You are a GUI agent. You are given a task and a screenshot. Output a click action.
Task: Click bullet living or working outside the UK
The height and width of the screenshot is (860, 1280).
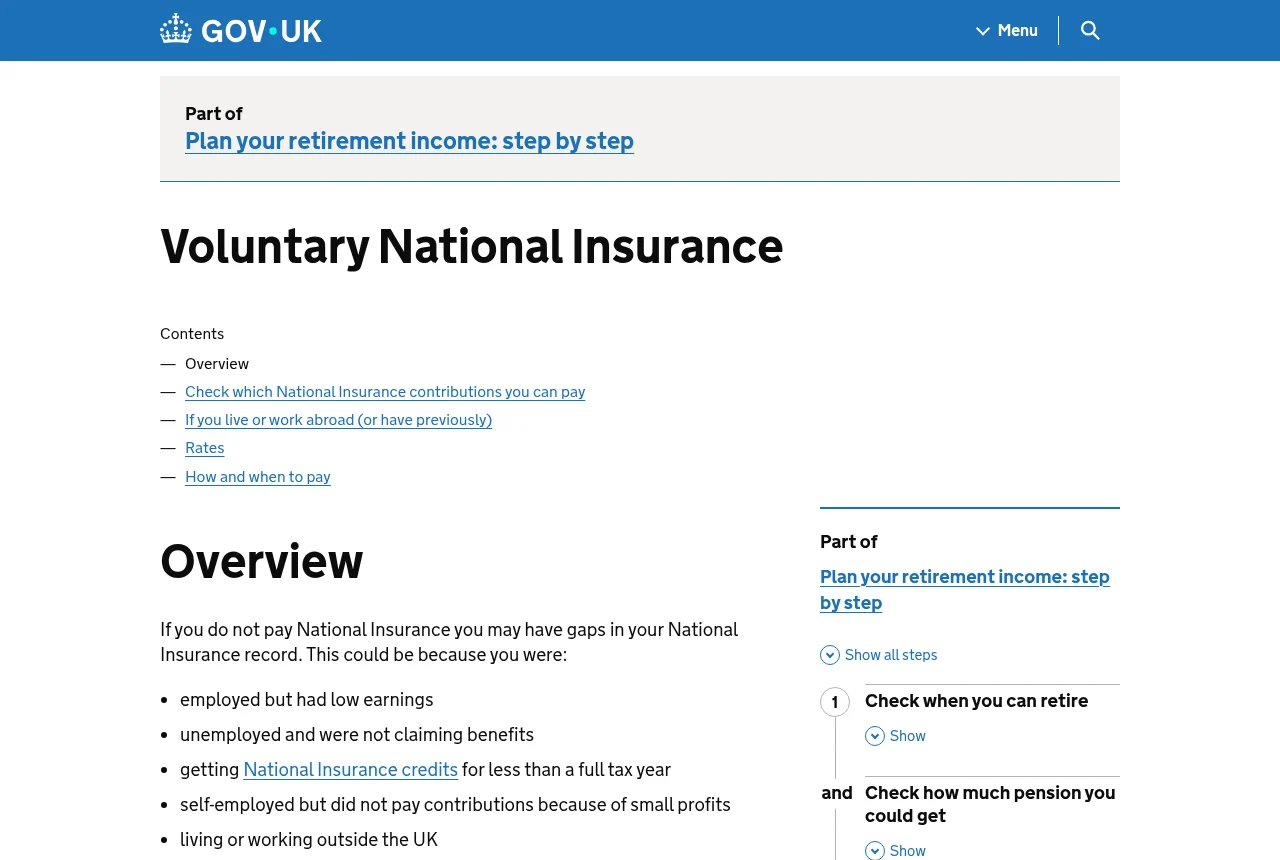[x=309, y=840]
